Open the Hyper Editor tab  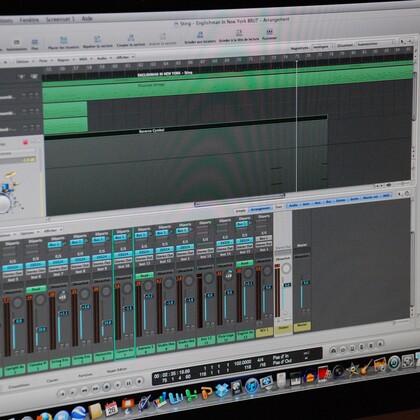pyautogui.click(x=117, y=371)
